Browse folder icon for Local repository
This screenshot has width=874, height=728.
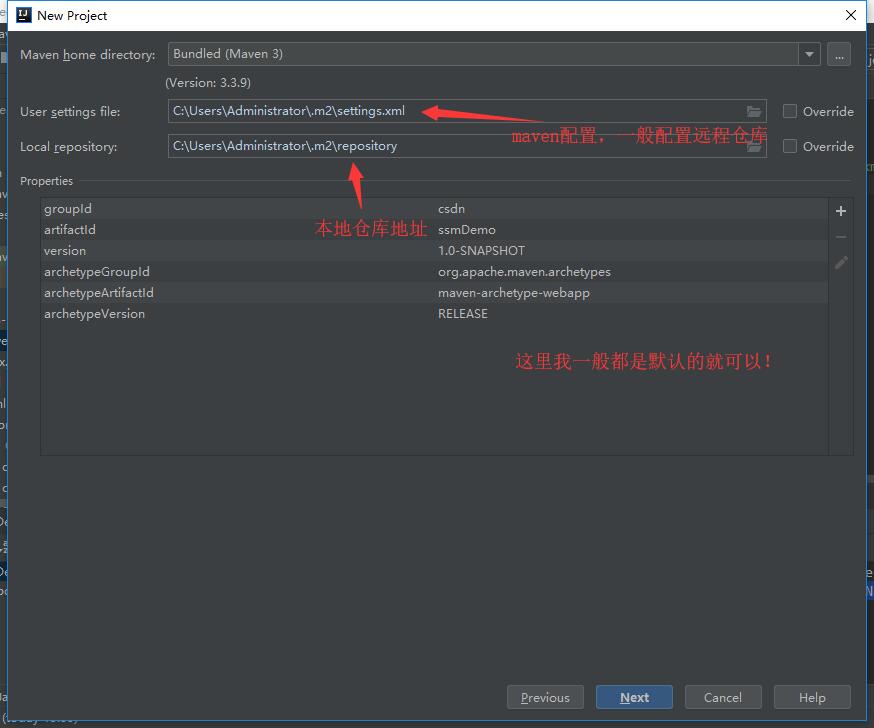[x=754, y=147]
